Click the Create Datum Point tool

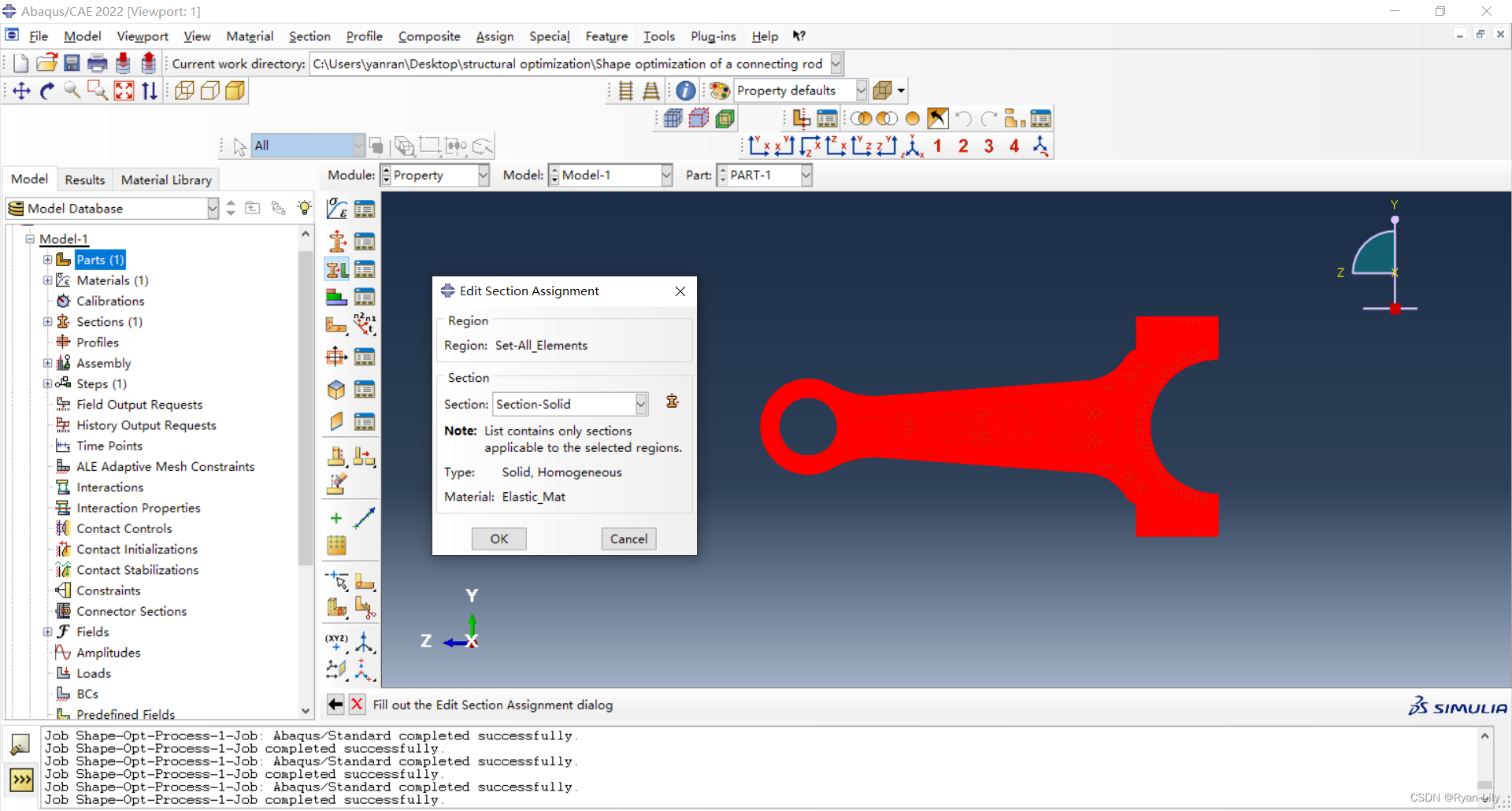point(337,517)
